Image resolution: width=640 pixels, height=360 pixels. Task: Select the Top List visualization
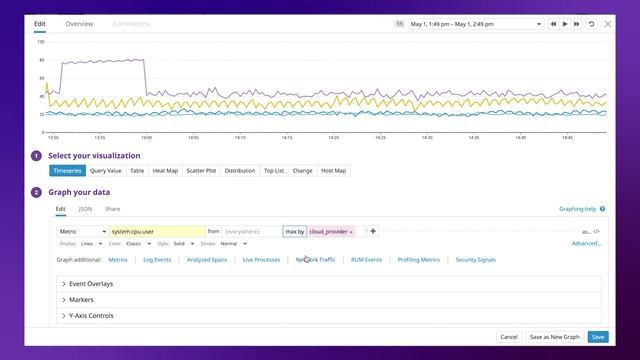click(274, 171)
